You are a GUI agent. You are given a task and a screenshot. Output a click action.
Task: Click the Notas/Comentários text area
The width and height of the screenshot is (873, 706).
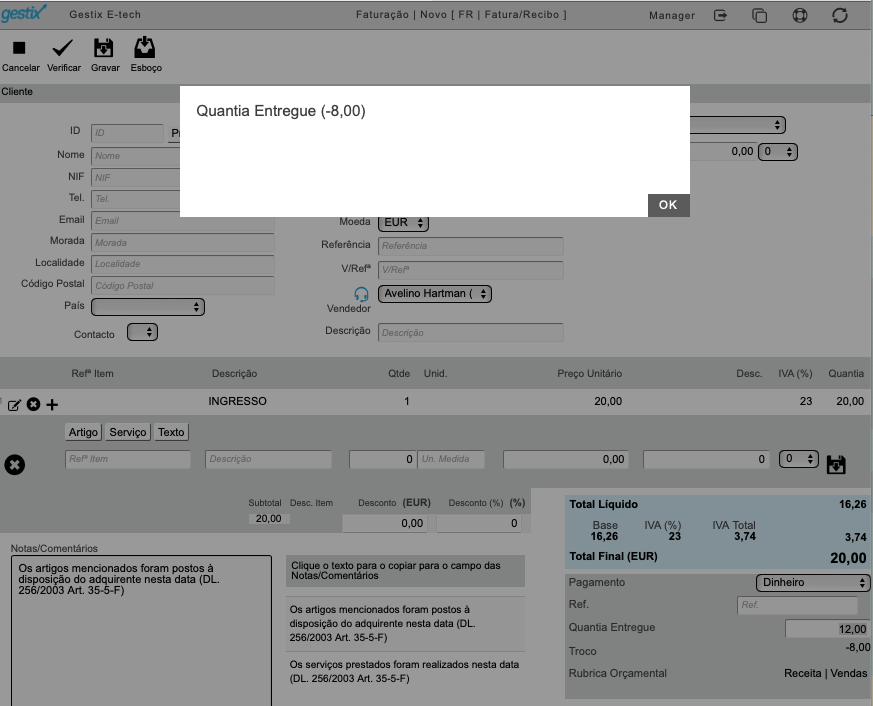pos(141,630)
